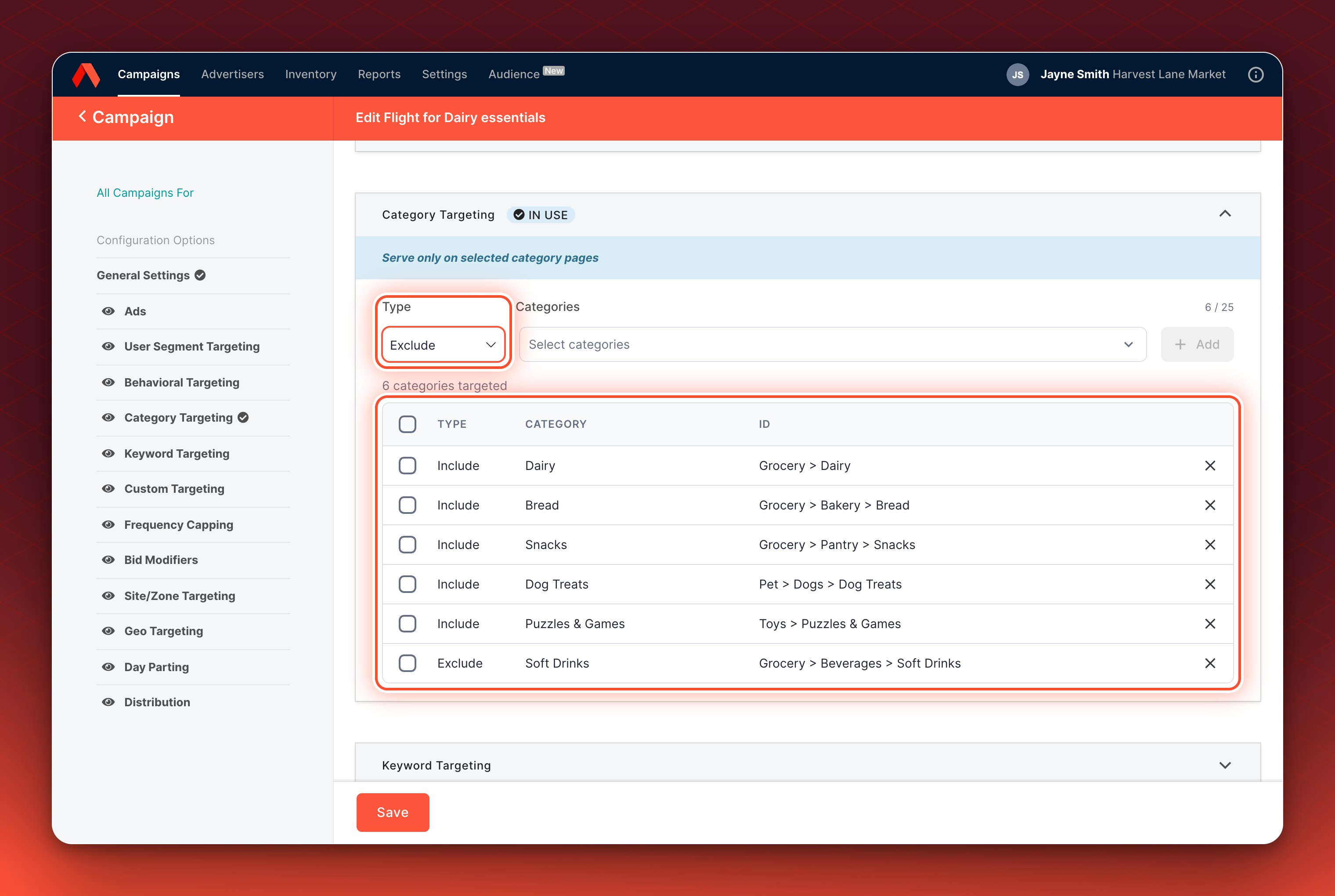This screenshot has height=896, width=1335.
Task: Tick the checkbox for Bread row
Action: coord(407,505)
